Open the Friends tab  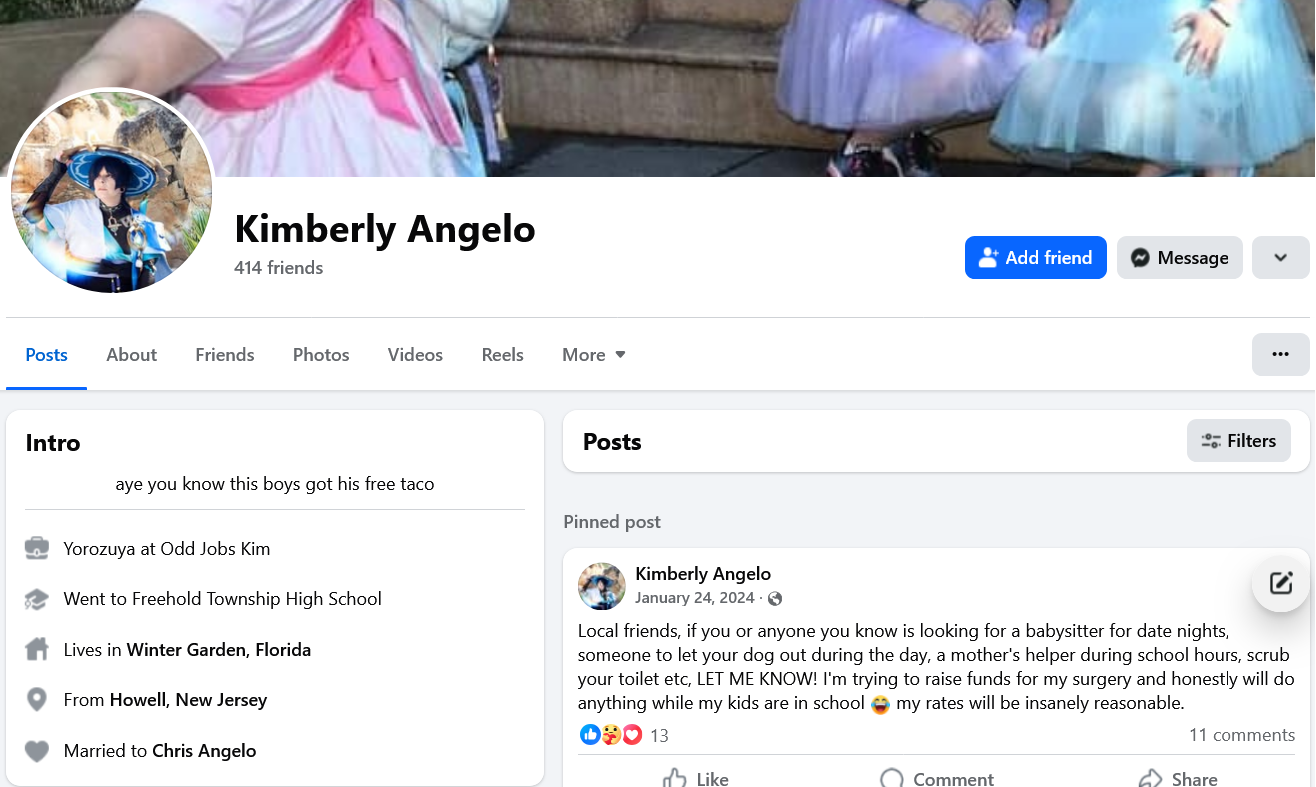point(224,355)
